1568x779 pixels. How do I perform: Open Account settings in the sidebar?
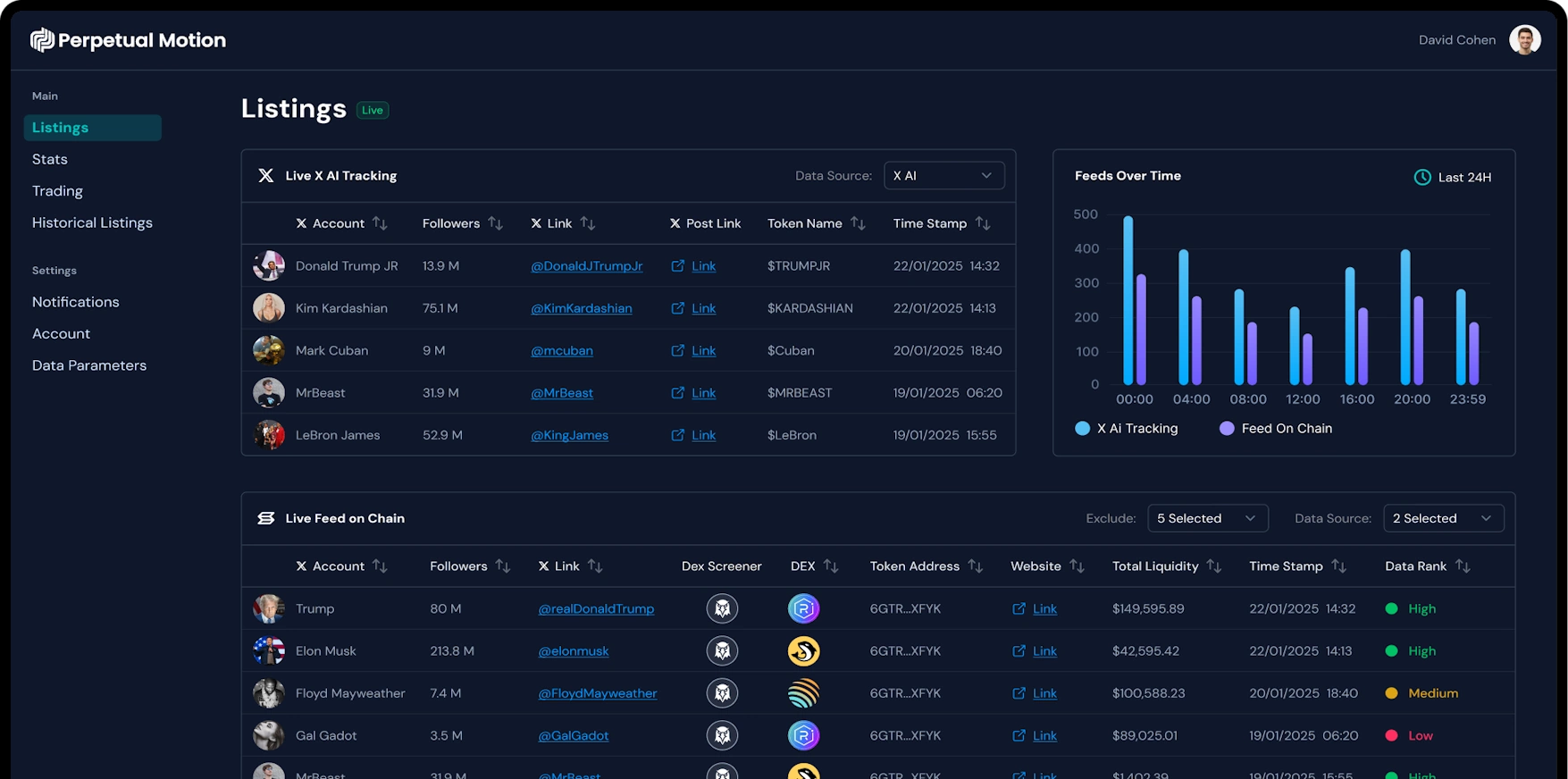pos(61,333)
